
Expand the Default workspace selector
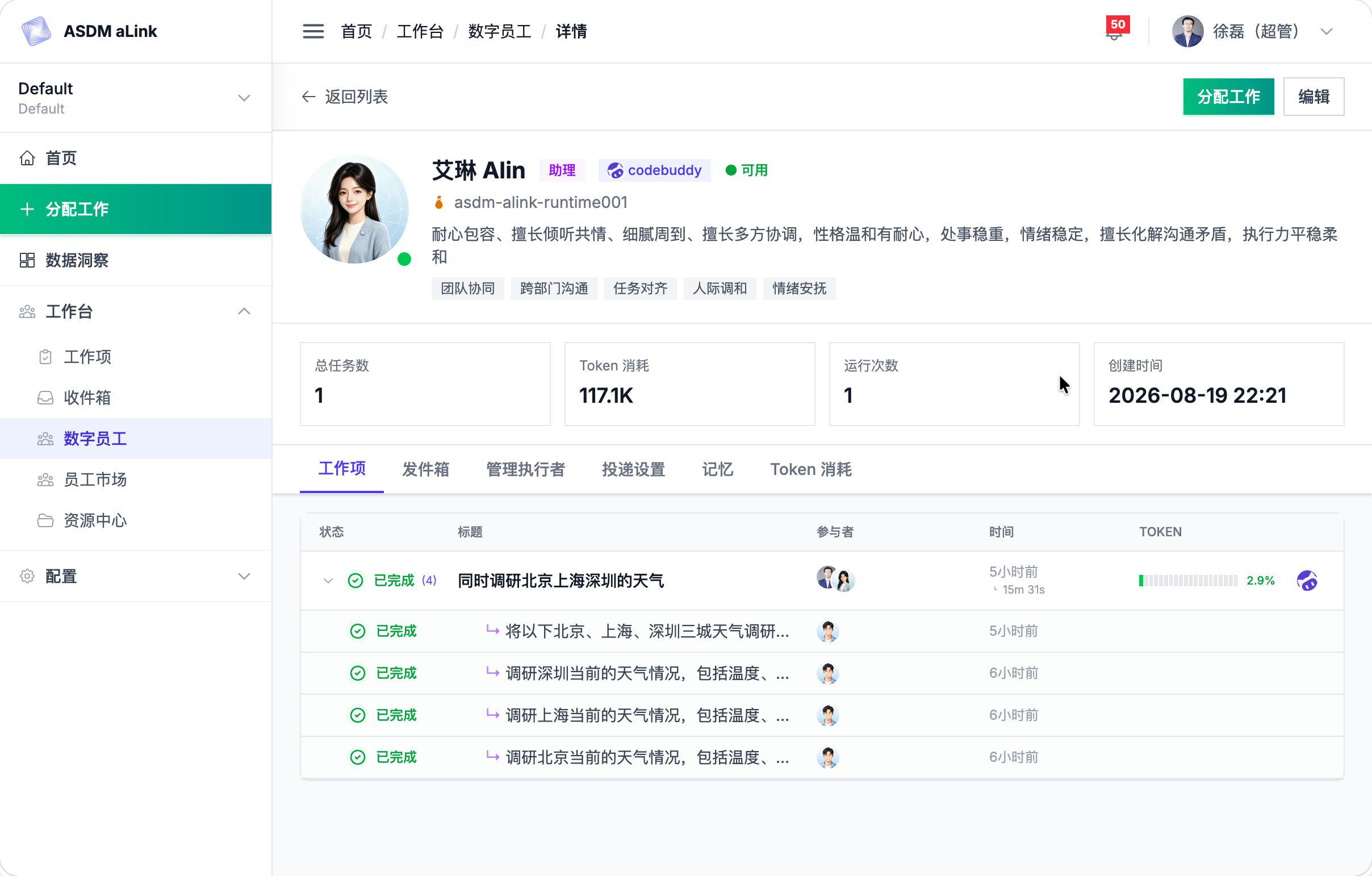136,98
